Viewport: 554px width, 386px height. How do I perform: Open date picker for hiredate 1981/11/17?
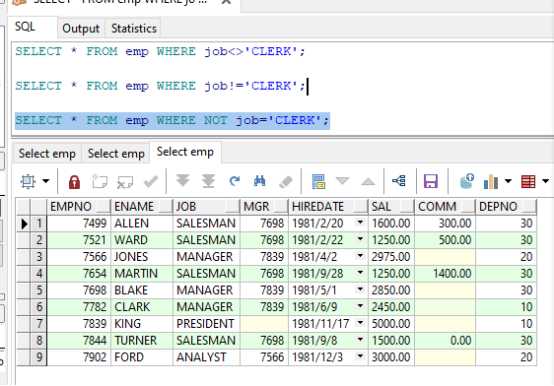[x=360, y=323]
